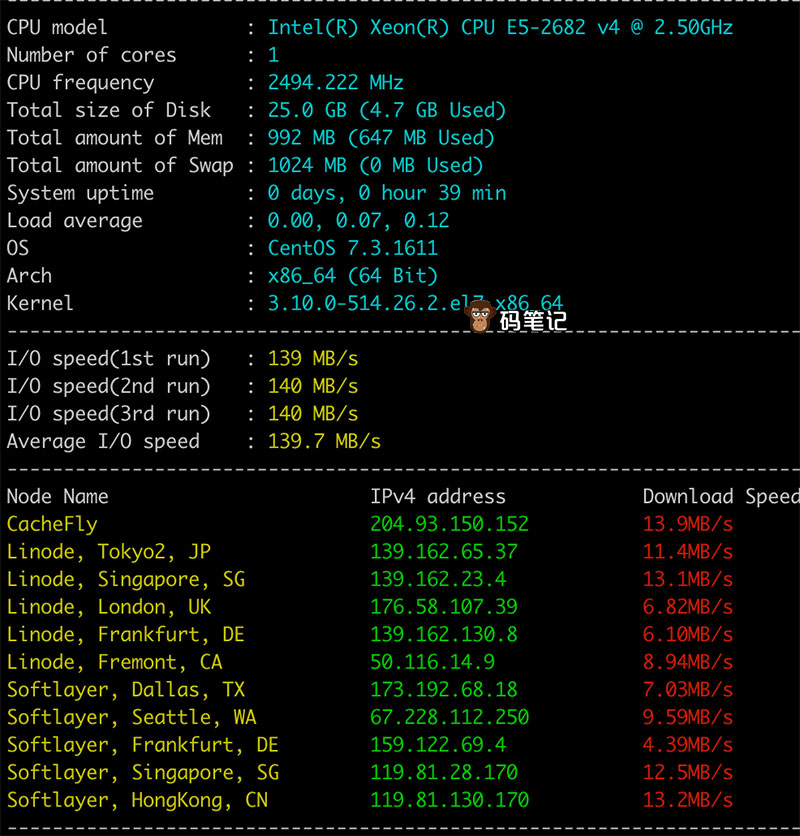Click the Linode London IP 176.58.107.39
Image resolution: width=800 pixels, height=836 pixels.
tap(444, 607)
